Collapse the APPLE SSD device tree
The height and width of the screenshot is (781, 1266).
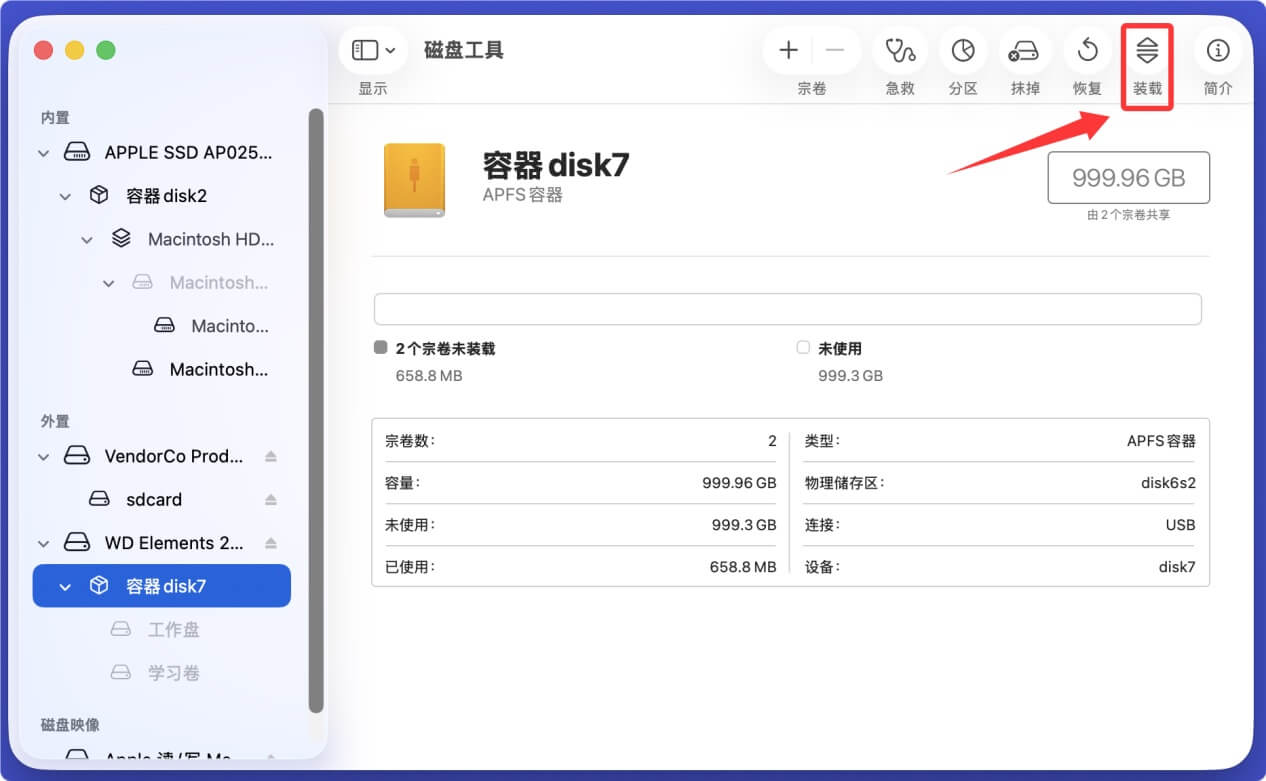pos(43,152)
